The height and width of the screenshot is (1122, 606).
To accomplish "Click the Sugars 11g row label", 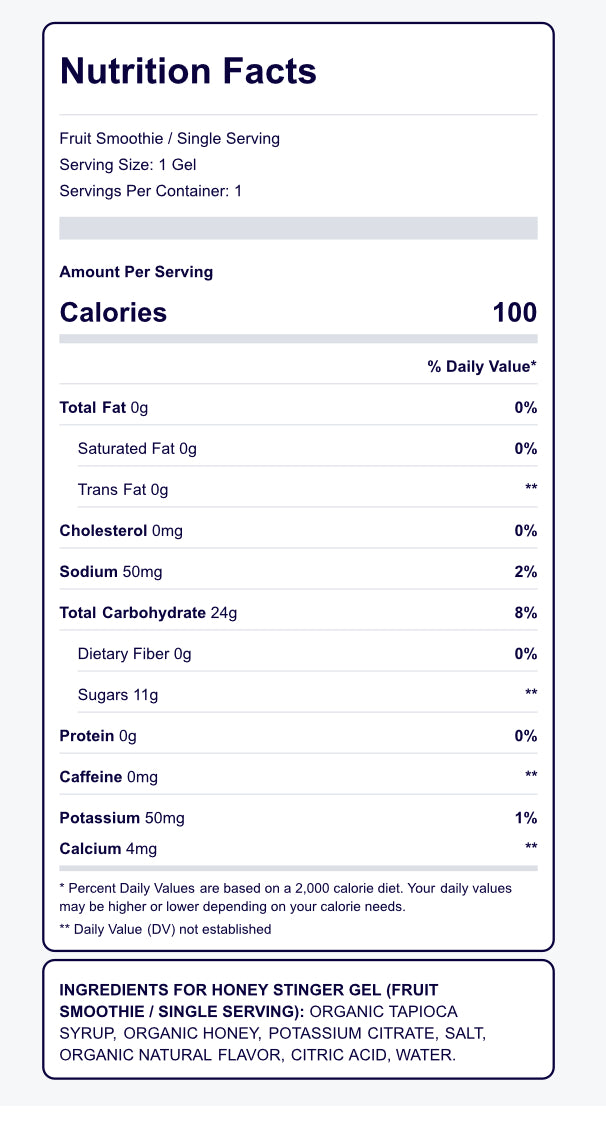I will (x=118, y=695).
